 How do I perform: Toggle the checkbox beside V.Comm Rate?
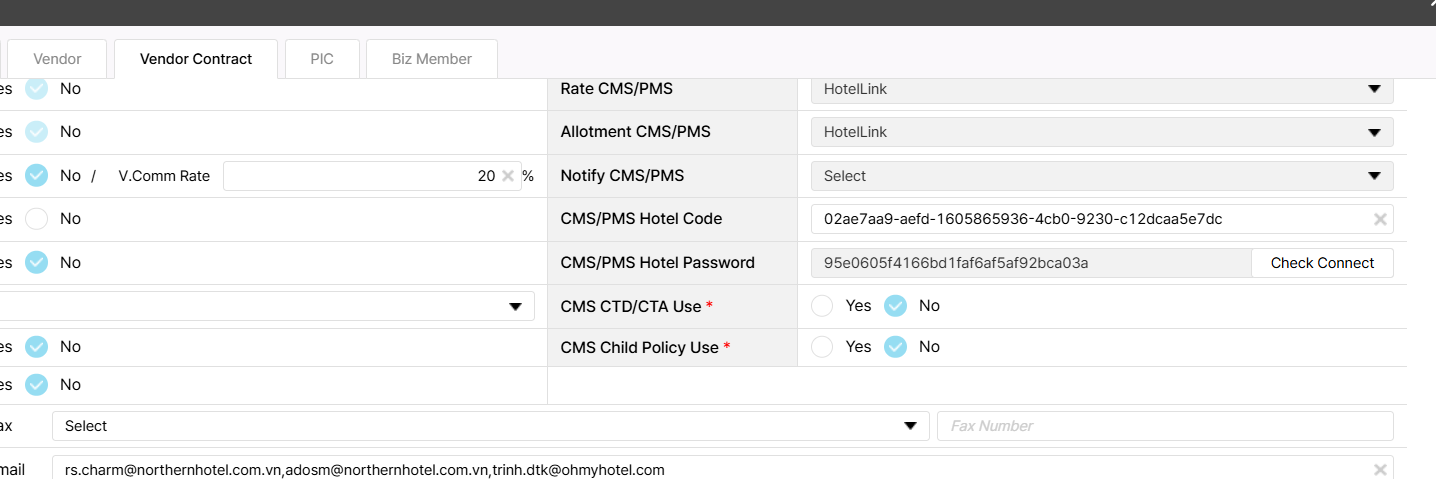37,176
